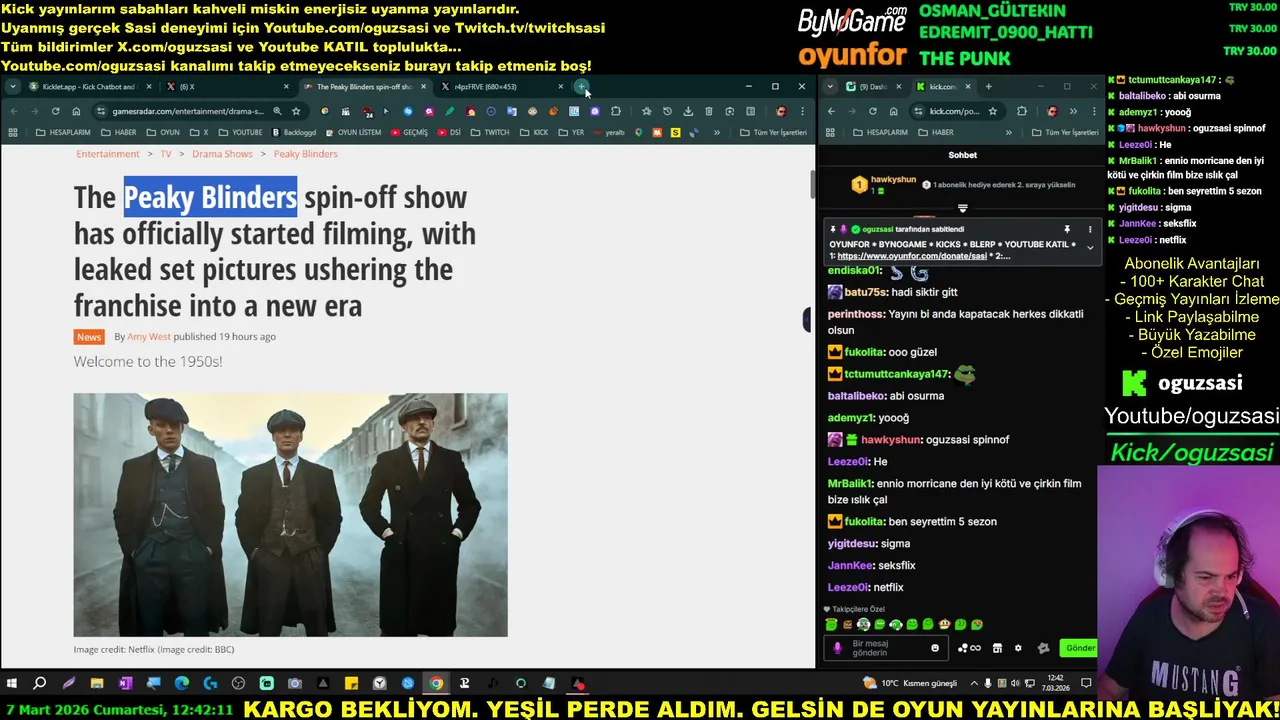
Task: Open Google Chrome from the taskbar
Action: [436, 684]
